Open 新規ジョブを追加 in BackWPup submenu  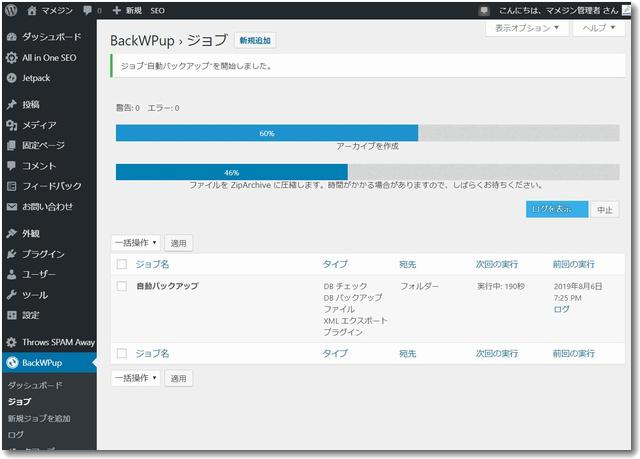click(39, 418)
